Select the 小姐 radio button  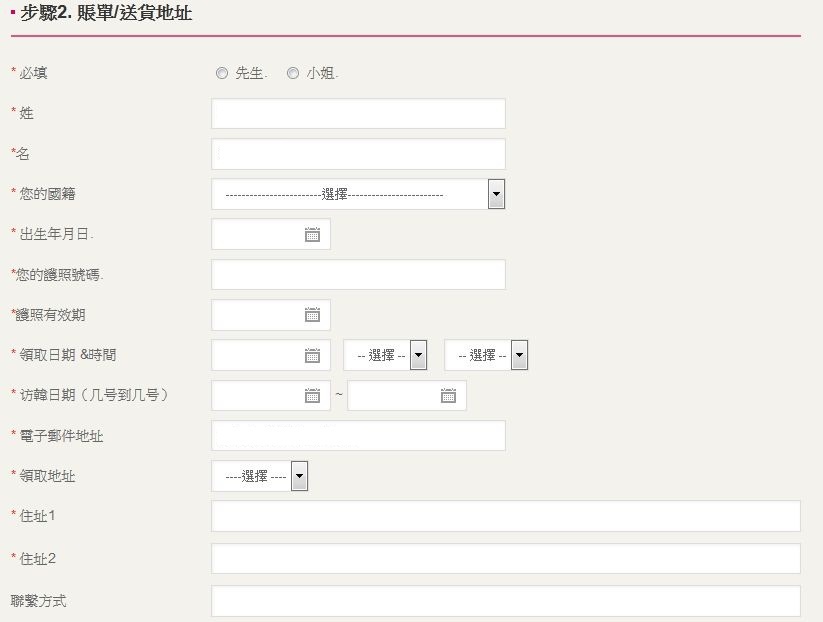point(293,73)
